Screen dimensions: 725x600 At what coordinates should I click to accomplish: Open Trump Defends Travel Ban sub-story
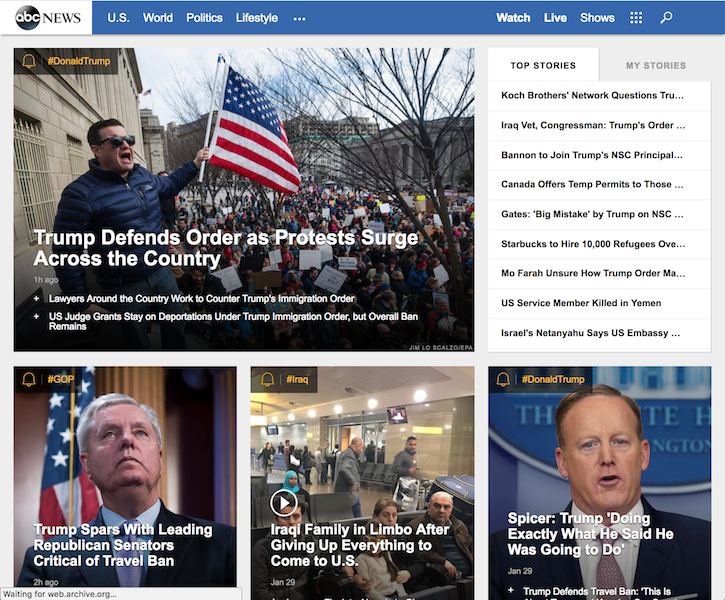[596, 593]
